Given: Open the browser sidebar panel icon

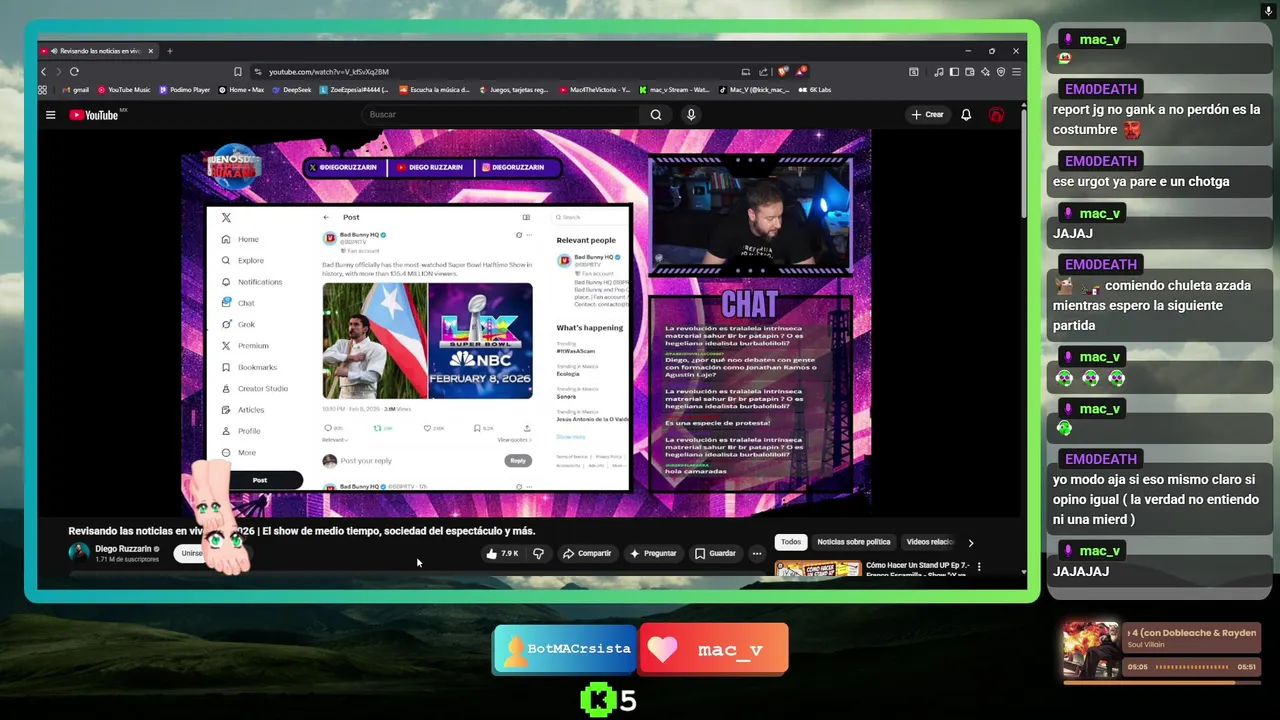Looking at the screenshot, I should (954, 72).
